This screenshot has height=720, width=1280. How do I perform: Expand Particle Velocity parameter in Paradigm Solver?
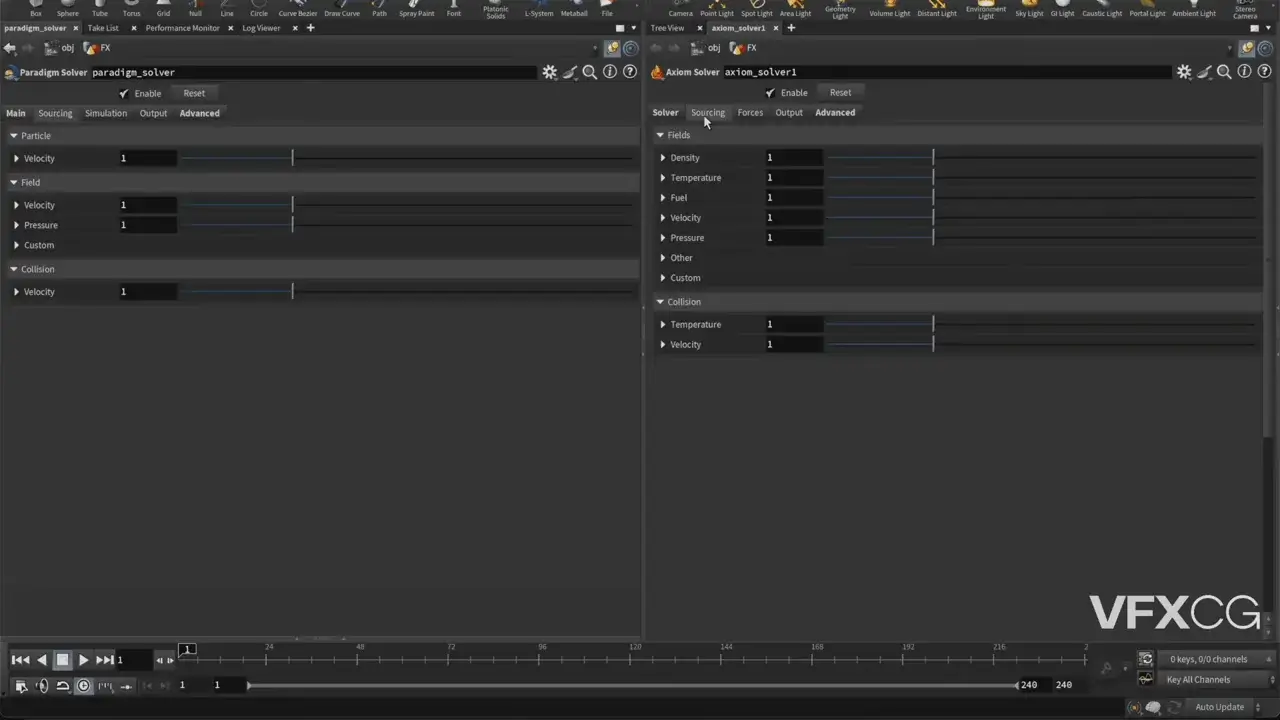[x=16, y=158]
